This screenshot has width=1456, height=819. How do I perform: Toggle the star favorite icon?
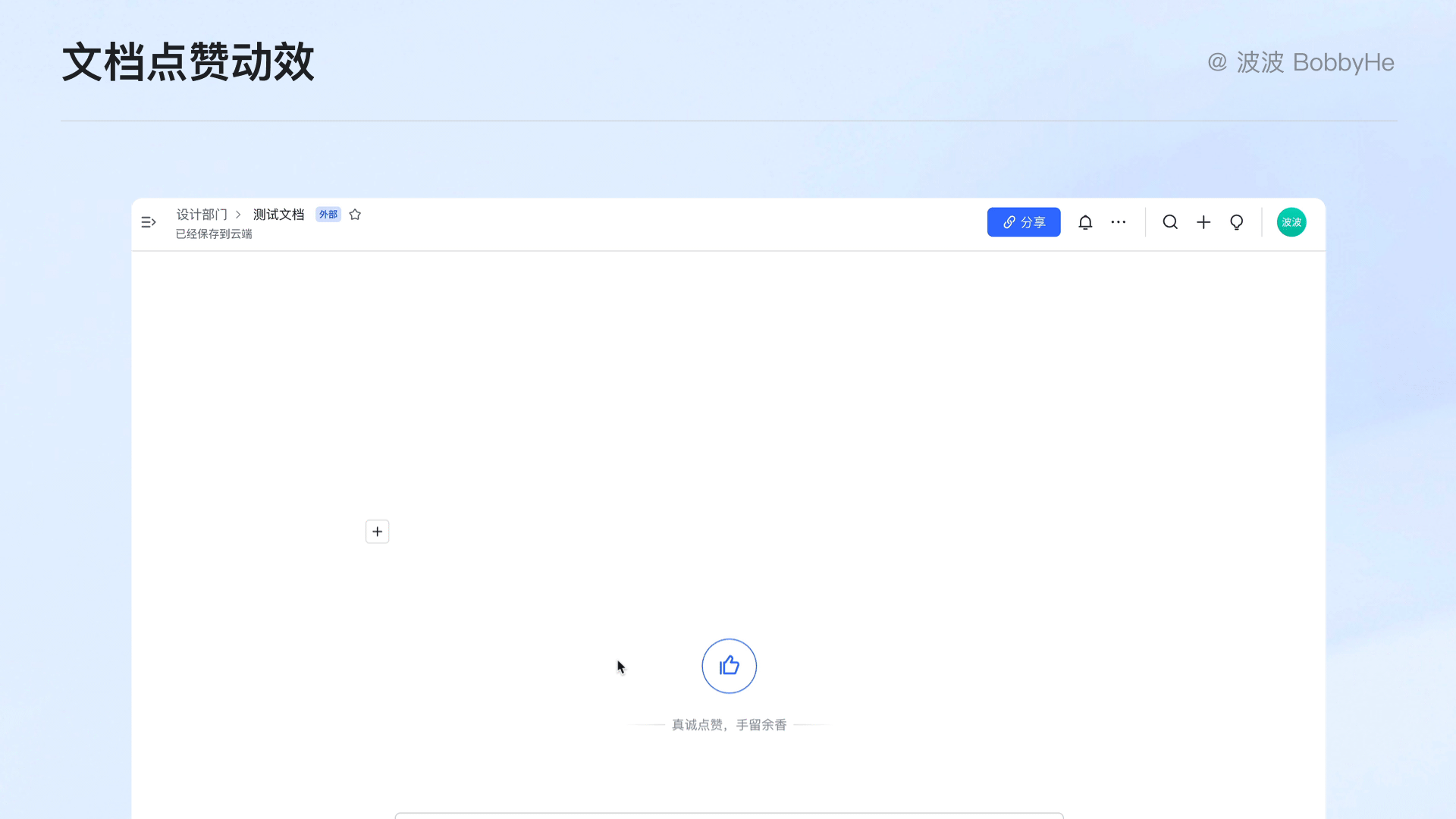(x=355, y=215)
